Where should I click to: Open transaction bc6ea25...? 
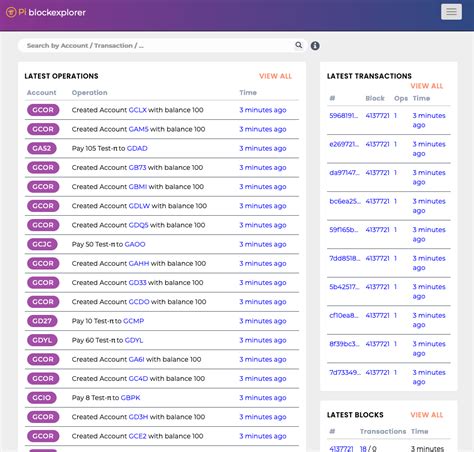(345, 201)
